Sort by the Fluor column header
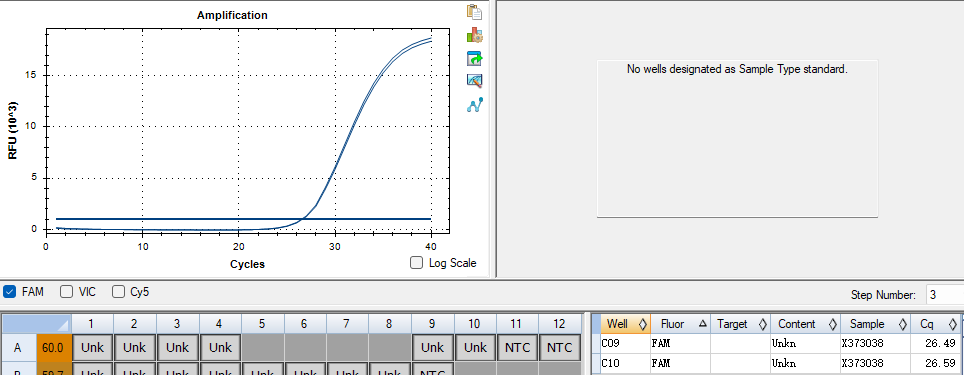Image resolution: width=964 pixels, height=375 pixels. (681, 324)
